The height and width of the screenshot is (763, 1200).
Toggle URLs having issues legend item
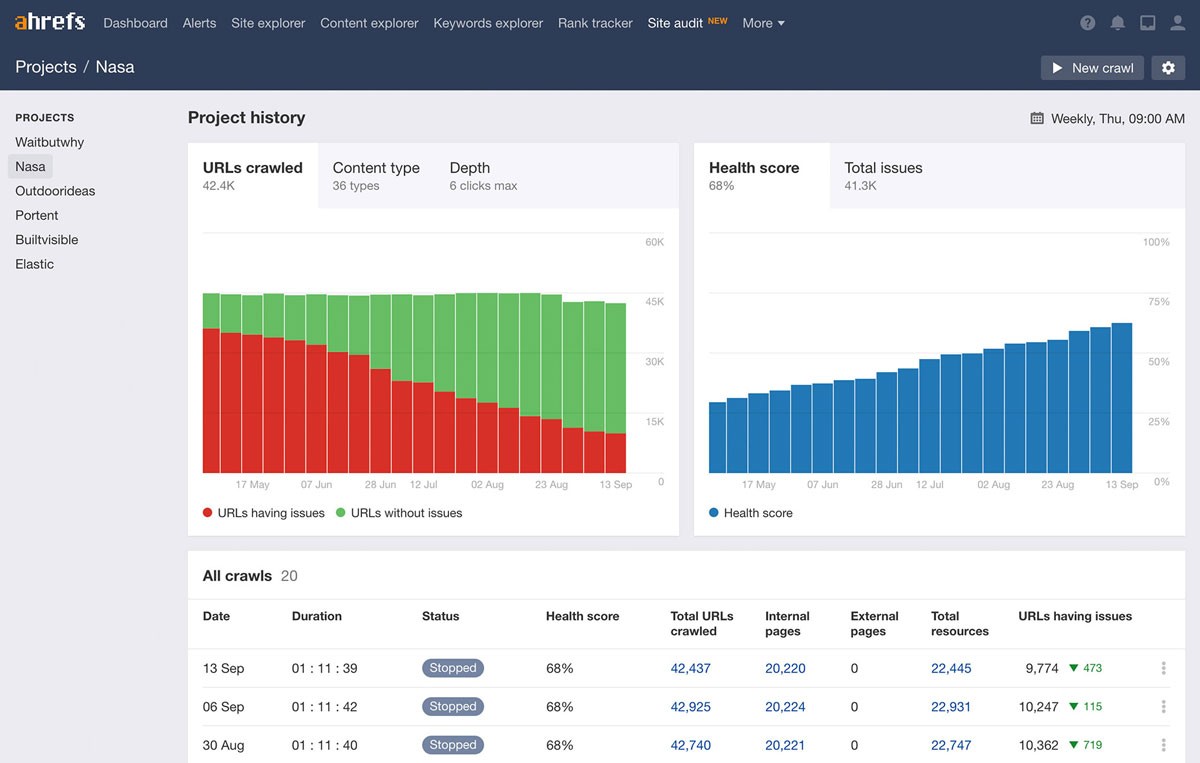click(264, 513)
